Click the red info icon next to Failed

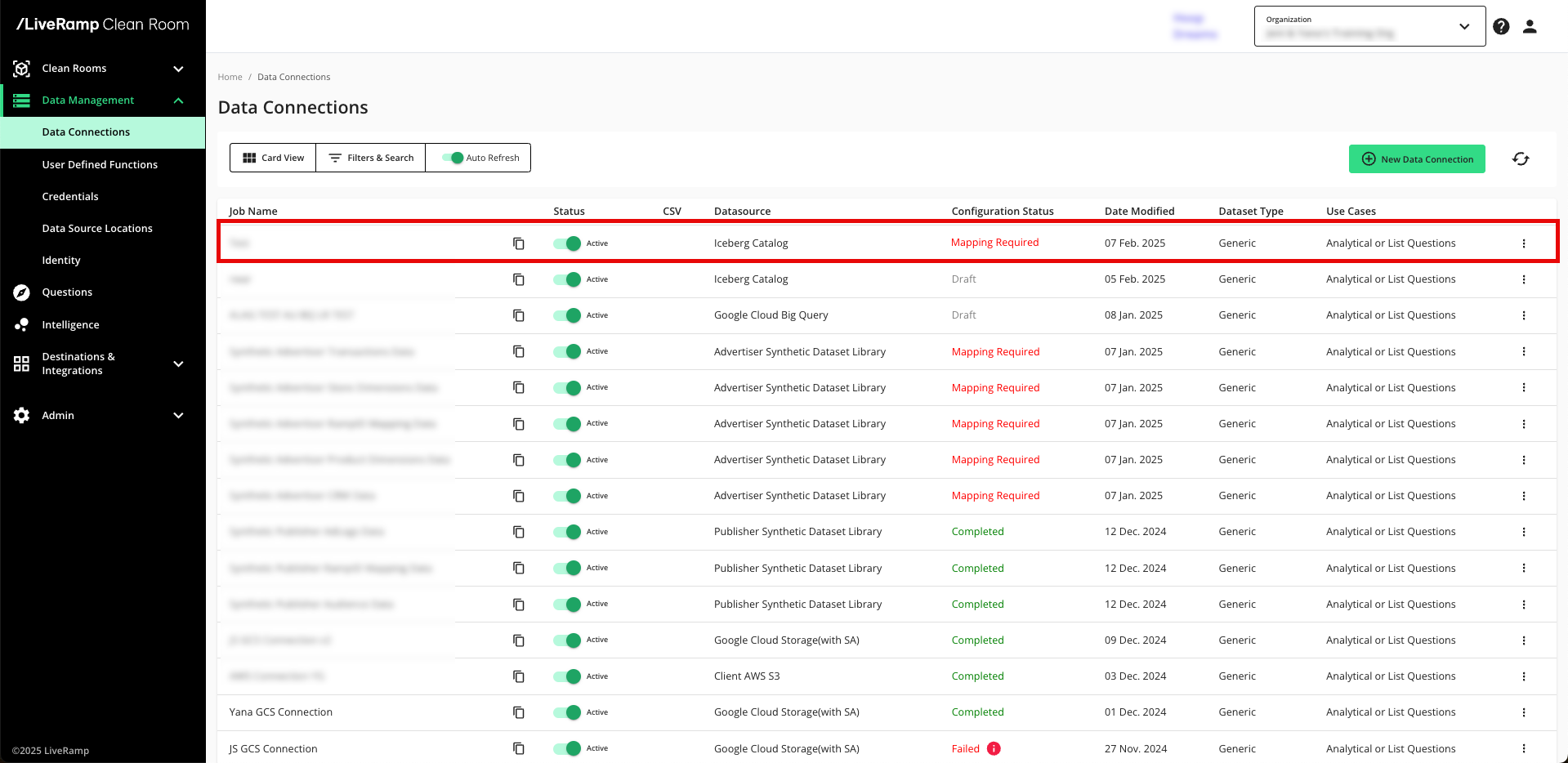[x=994, y=748]
